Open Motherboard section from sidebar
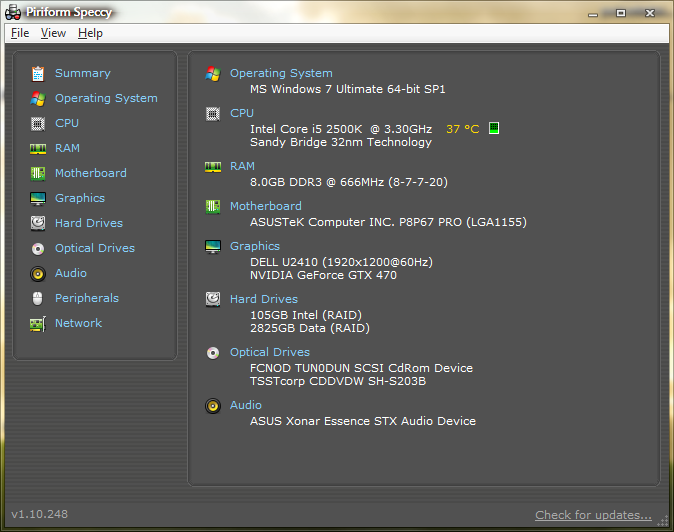The height and width of the screenshot is (532, 674). coord(91,173)
